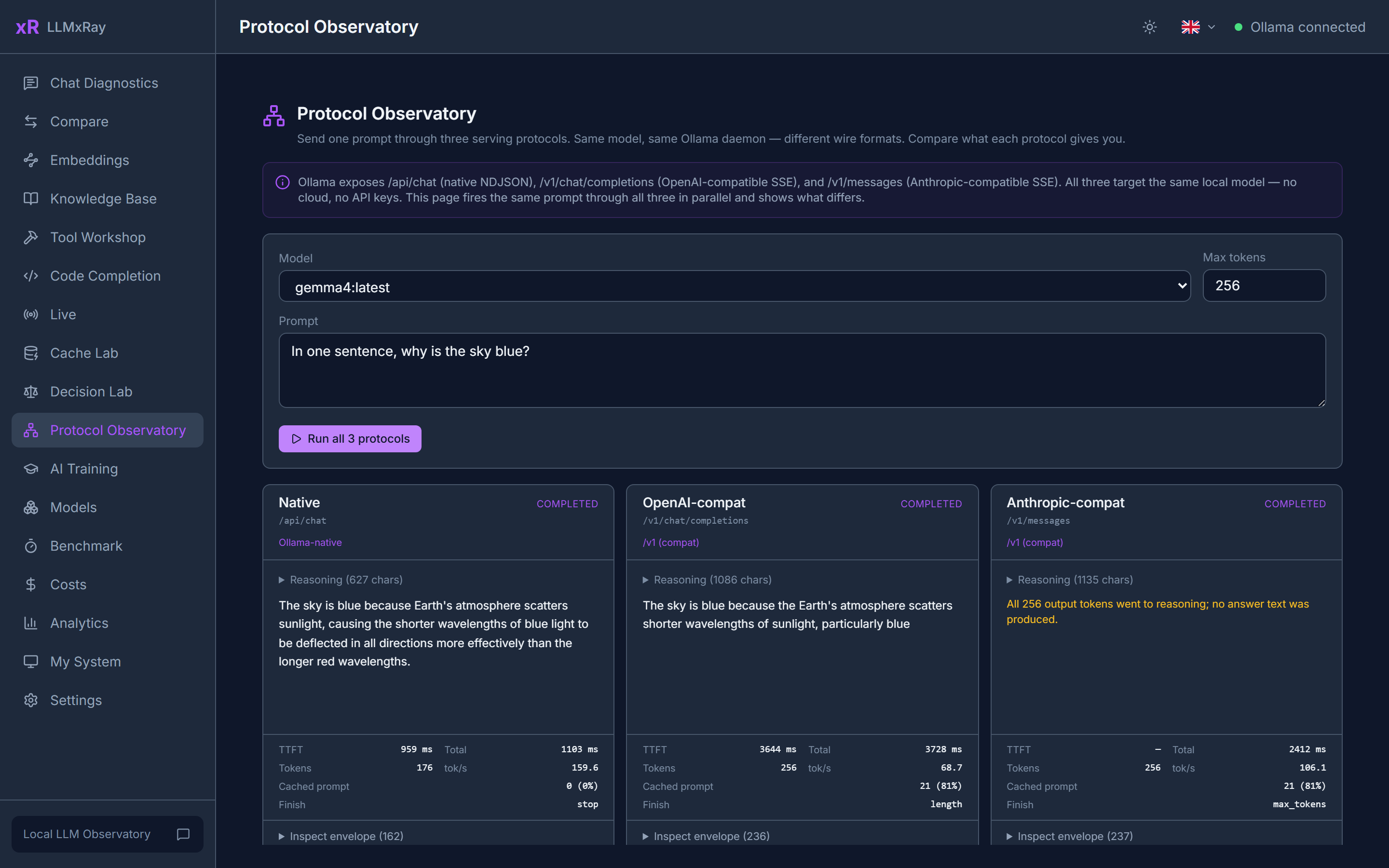1389x868 pixels.
Task: Expand Inspect envelope (162)
Action: (341, 837)
